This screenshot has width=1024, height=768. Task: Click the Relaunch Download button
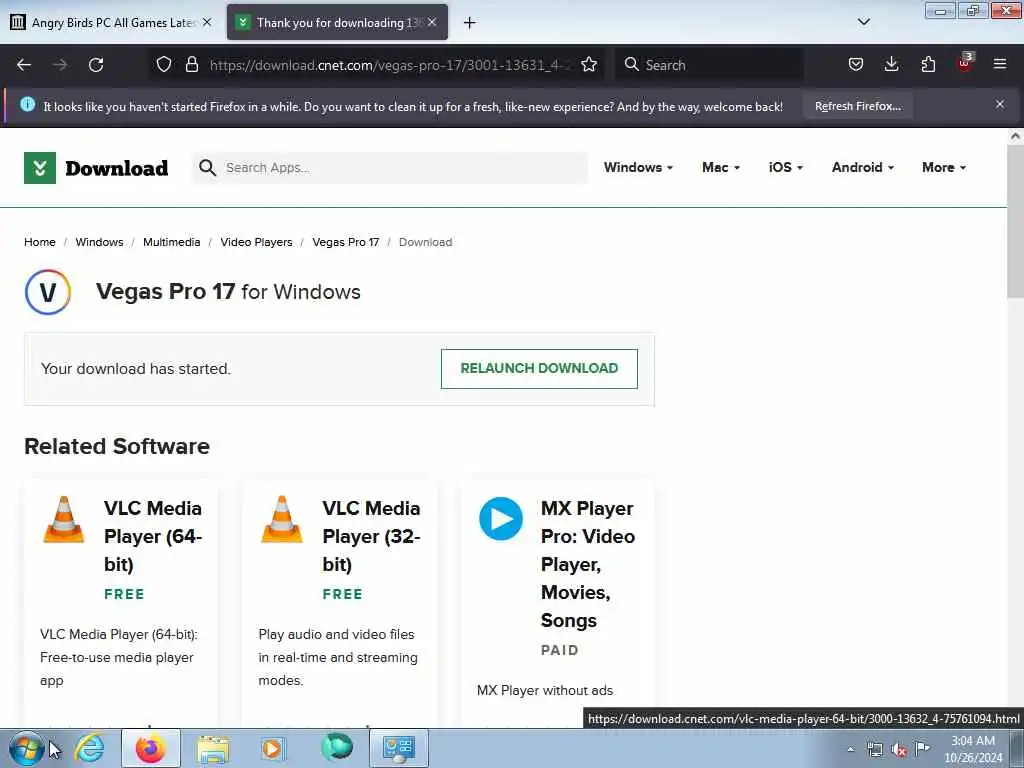tap(539, 368)
